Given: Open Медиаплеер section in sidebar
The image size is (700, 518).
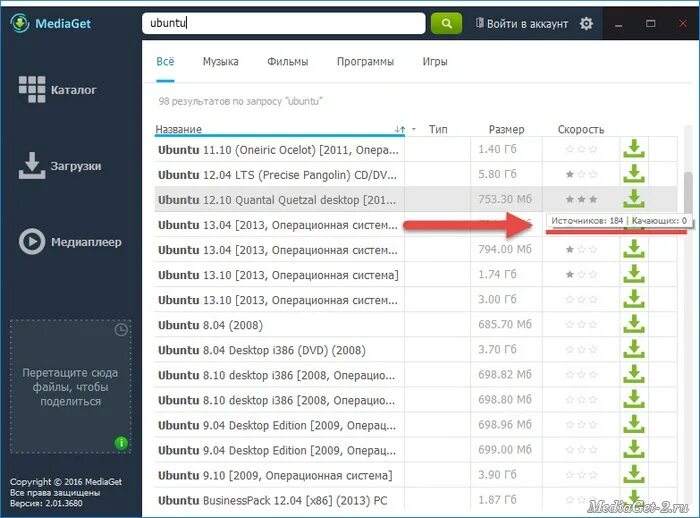Looking at the screenshot, I should [70, 242].
